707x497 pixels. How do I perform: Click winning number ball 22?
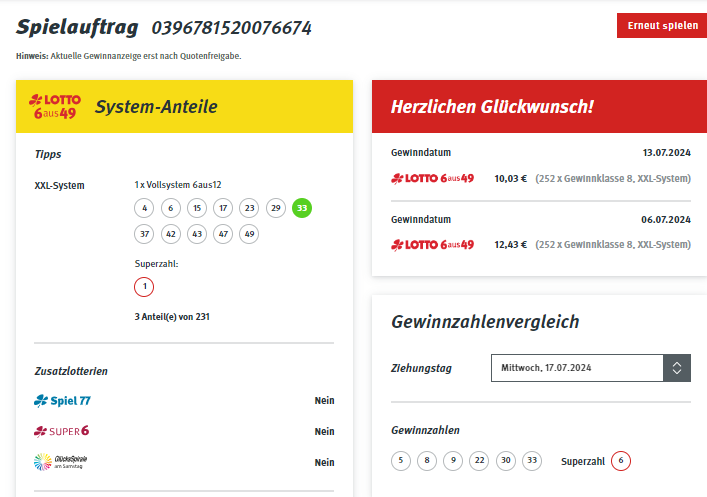pyautogui.click(x=479, y=460)
